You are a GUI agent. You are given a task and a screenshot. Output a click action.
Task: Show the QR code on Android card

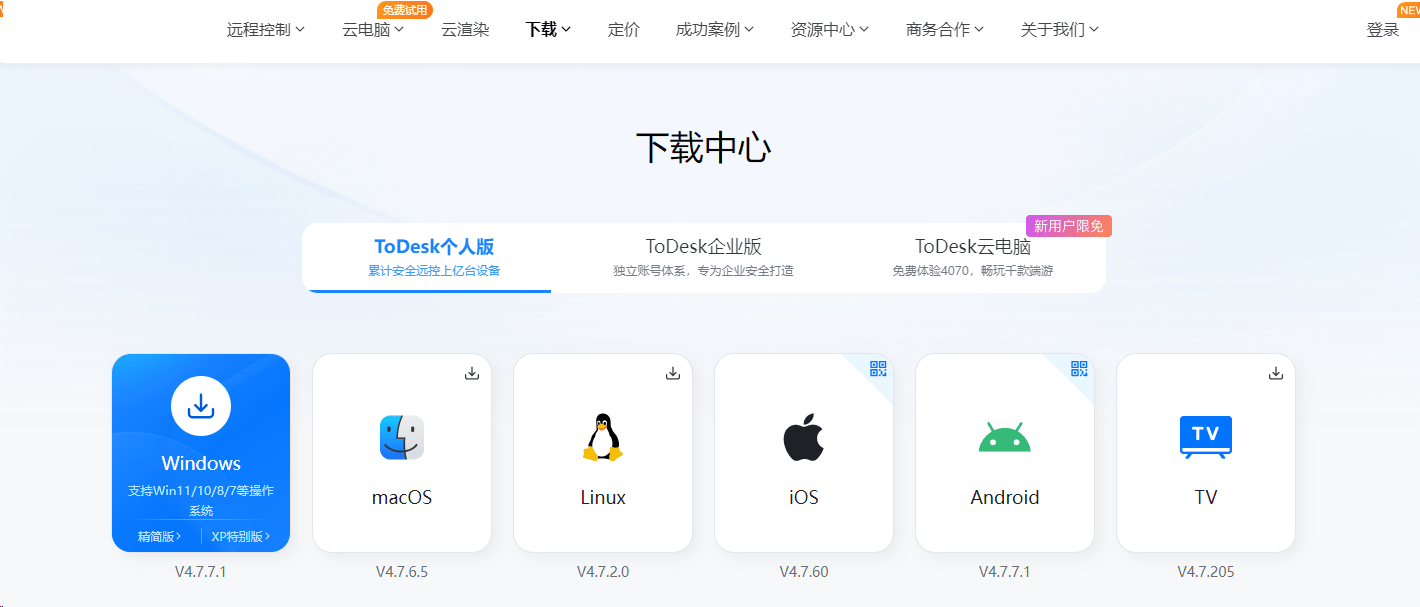pyautogui.click(x=1079, y=369)
